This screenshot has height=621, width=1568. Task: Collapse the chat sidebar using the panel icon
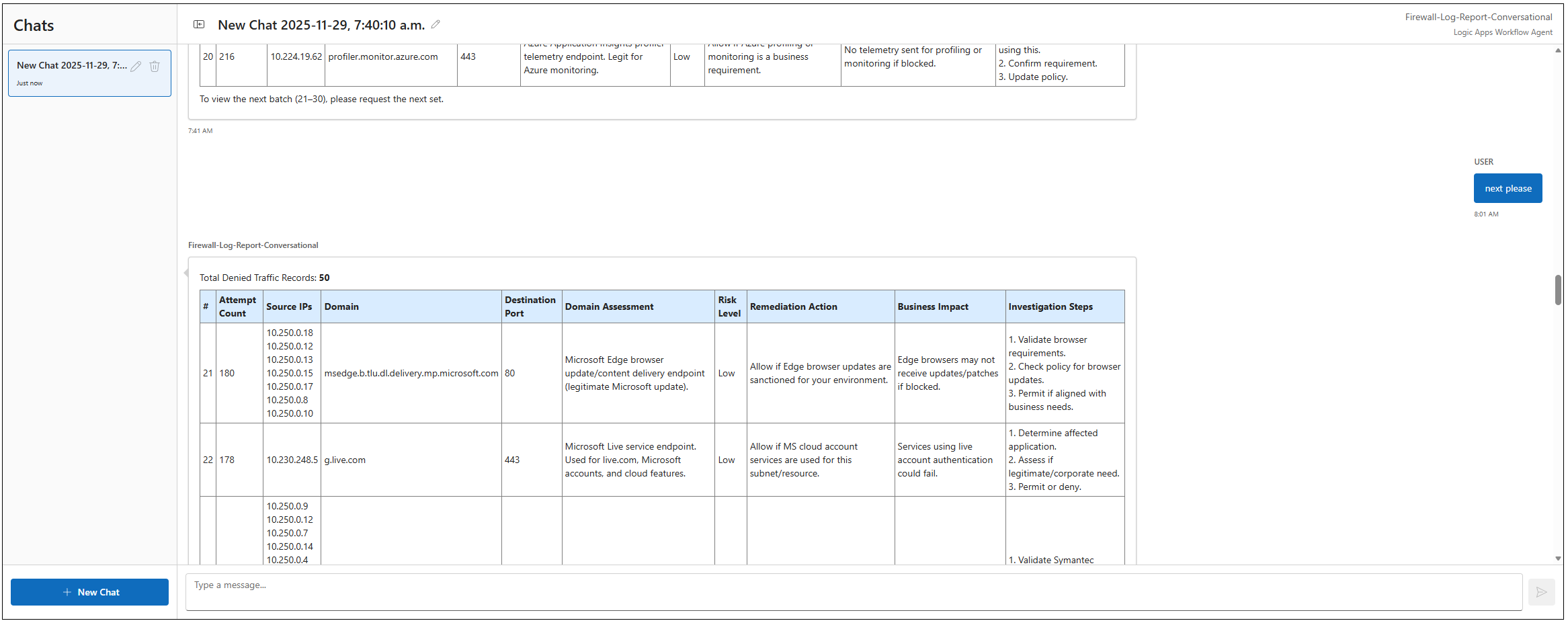pos(199,24)
